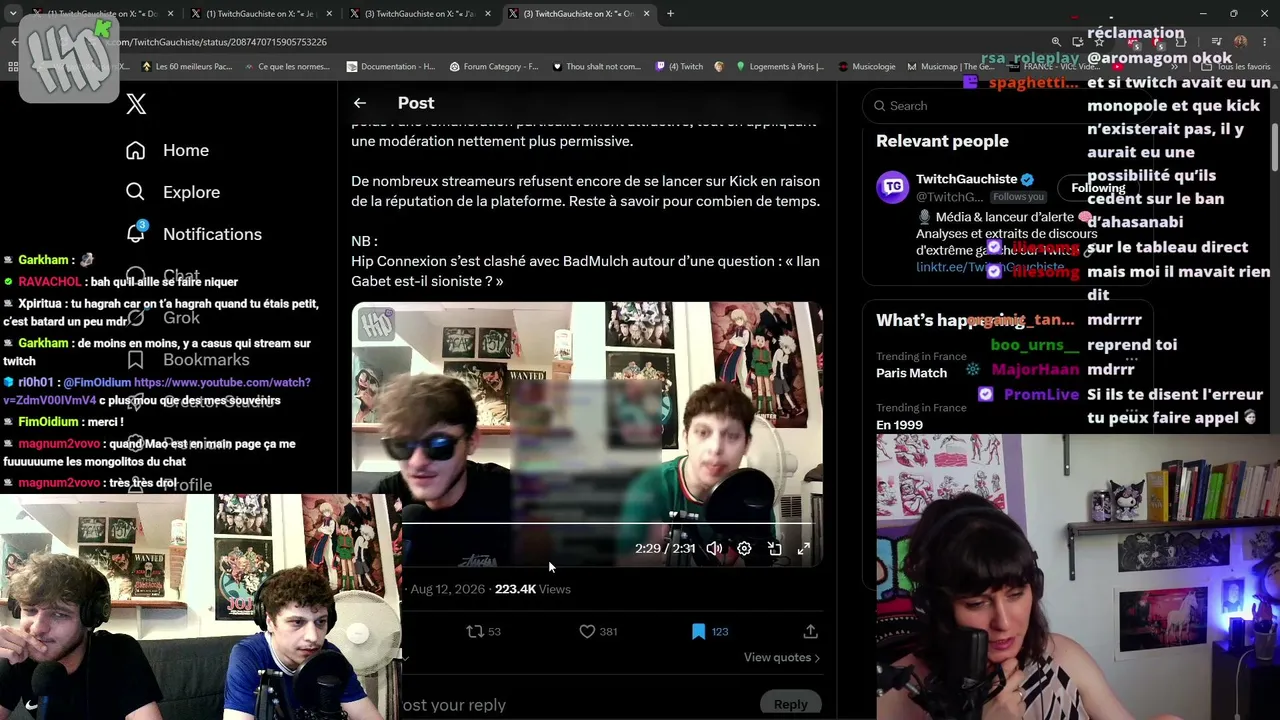Screen dimensions: 1280x720
Task: Switch to the TwitchGauchiste tab ending Je
Action: [x=260, y=14]
